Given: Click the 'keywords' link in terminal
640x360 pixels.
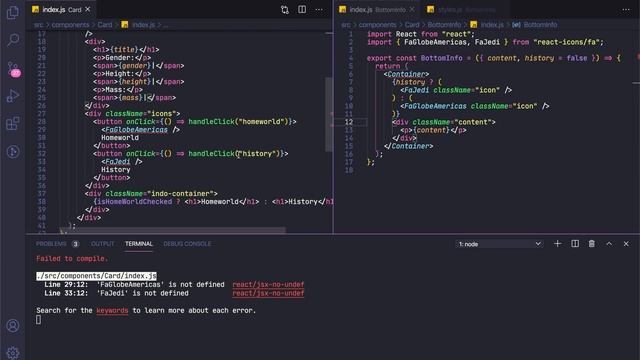Looking at the screenshot, I should coord(112,311).
